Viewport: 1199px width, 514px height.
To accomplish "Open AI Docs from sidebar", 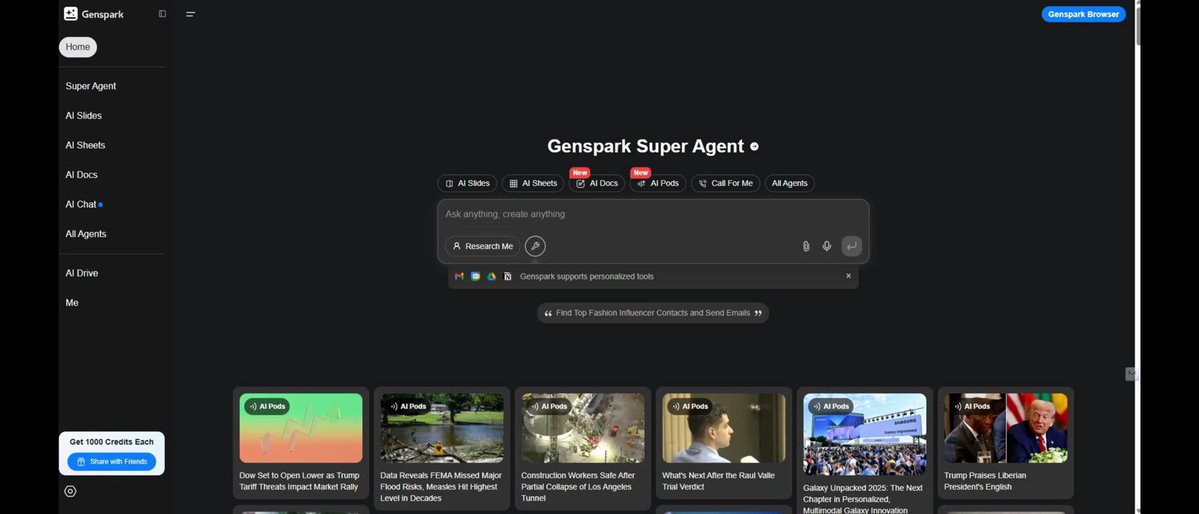I will pyautogui.click(x=81, y=175).
